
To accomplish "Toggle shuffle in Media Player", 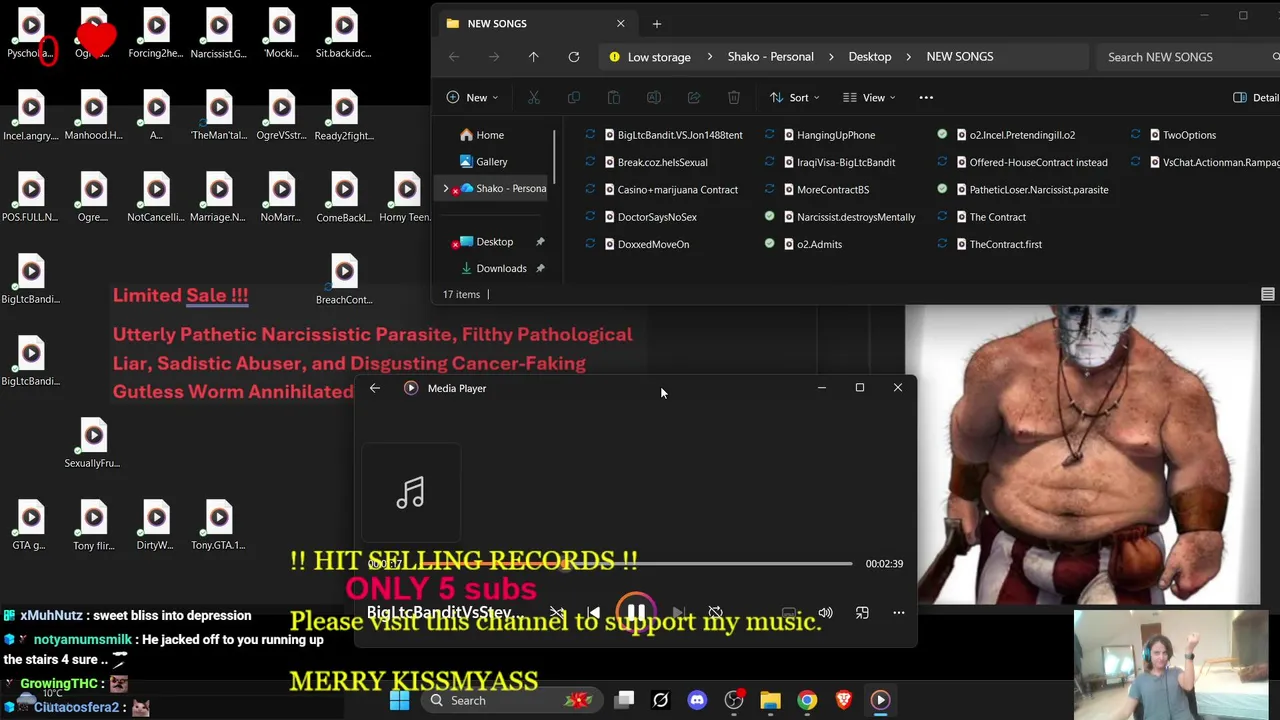I will click(557, 613).
